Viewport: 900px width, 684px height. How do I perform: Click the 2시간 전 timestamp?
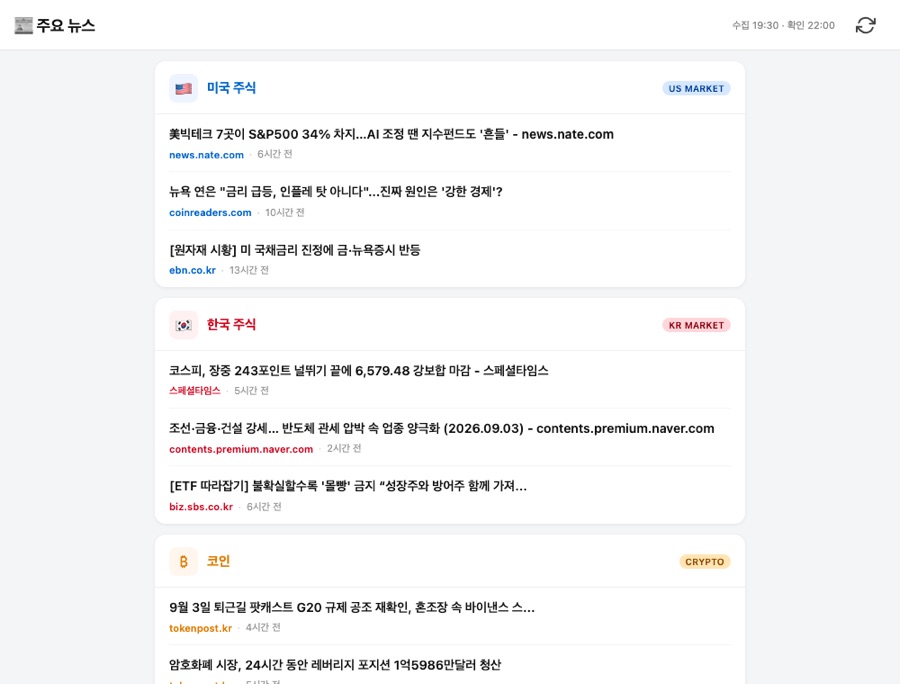pyautogui.click(x=344, y=449)
